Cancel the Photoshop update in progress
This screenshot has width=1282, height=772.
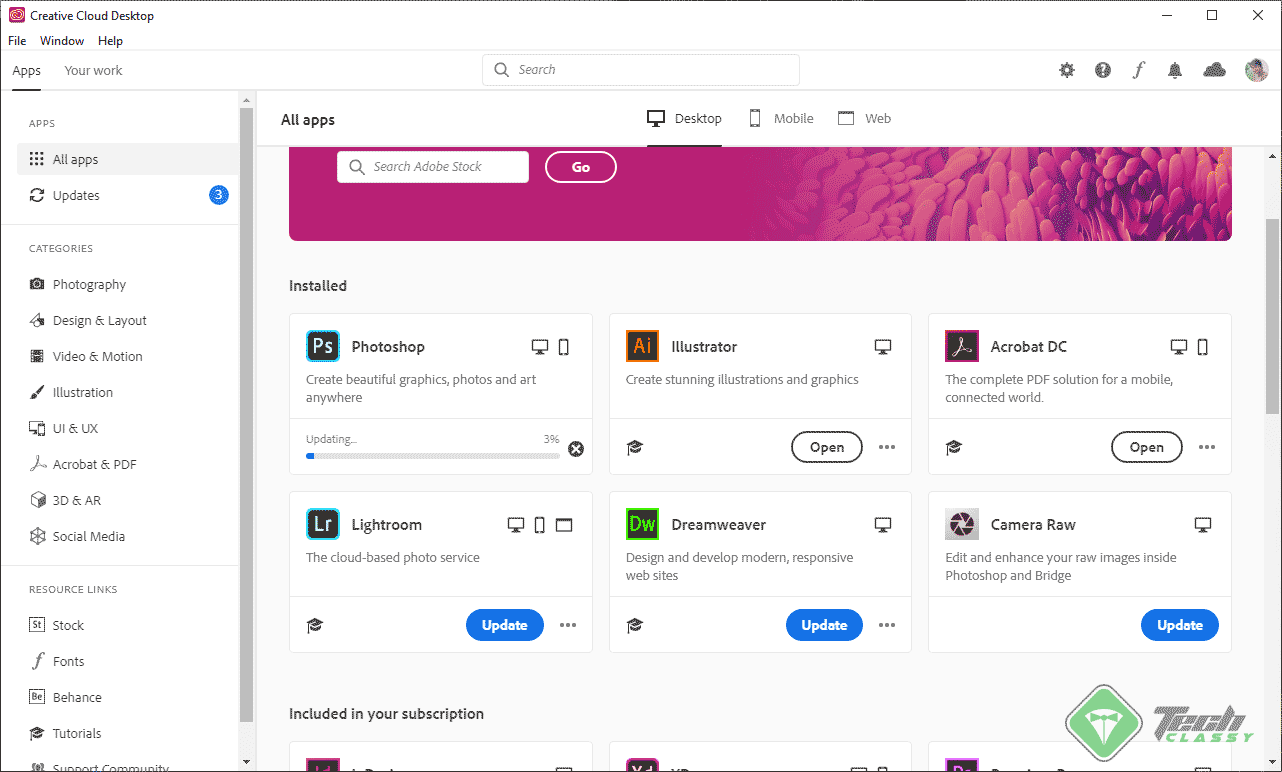point(575,450)
